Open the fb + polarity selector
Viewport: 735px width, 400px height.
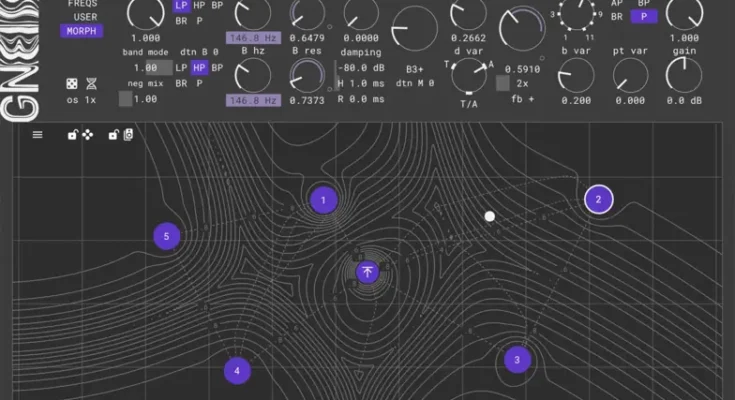pyautogui.click(x=522, y=99)
